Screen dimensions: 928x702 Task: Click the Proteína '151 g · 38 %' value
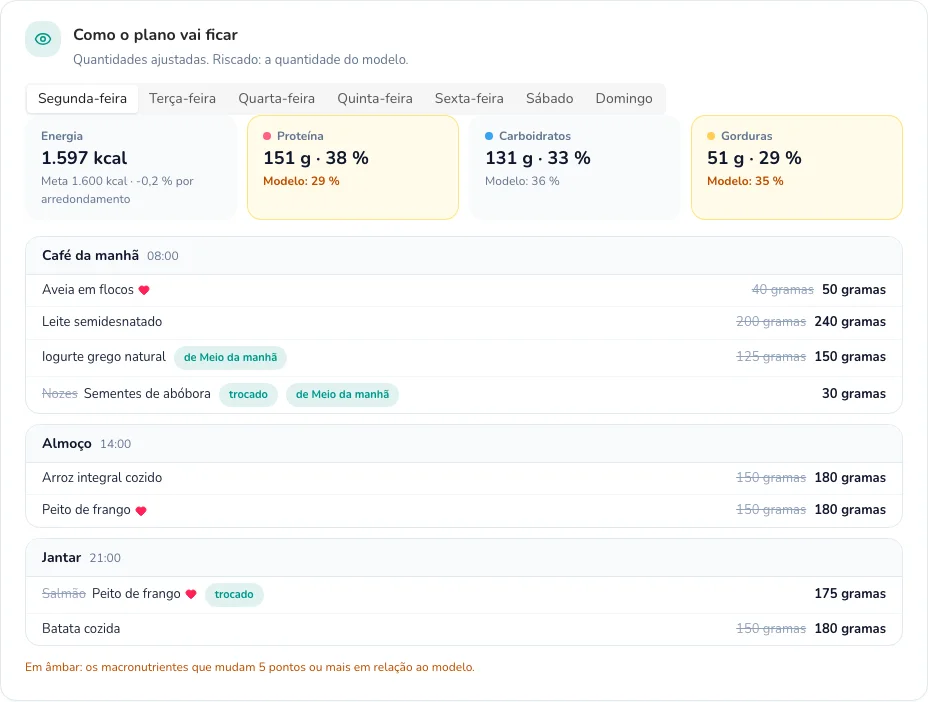click(316, 158)
